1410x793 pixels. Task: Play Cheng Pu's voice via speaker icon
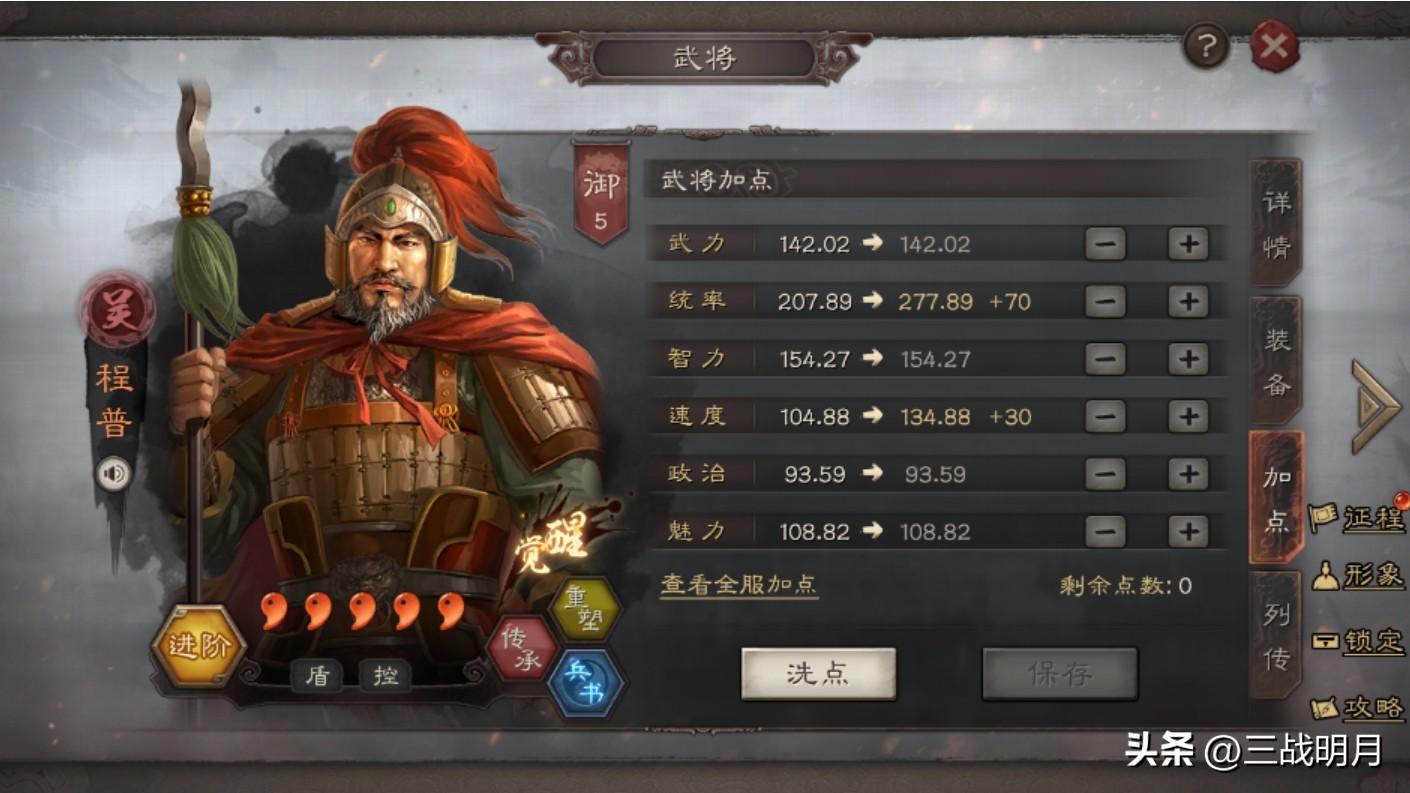coord(115,473)
